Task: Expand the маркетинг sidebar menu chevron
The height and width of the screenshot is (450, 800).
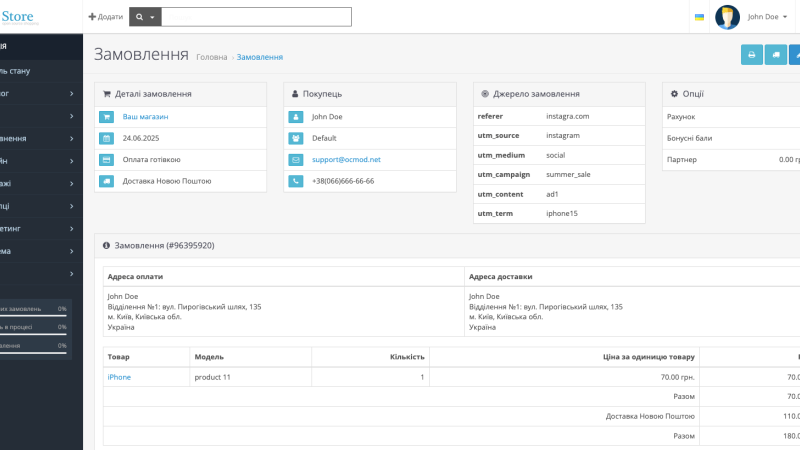Action: [x=71, y=229]
